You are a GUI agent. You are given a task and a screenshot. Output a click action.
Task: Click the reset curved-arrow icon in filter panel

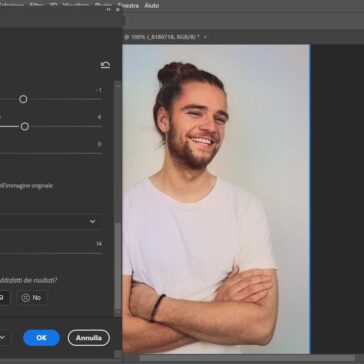tap(105, 65)
